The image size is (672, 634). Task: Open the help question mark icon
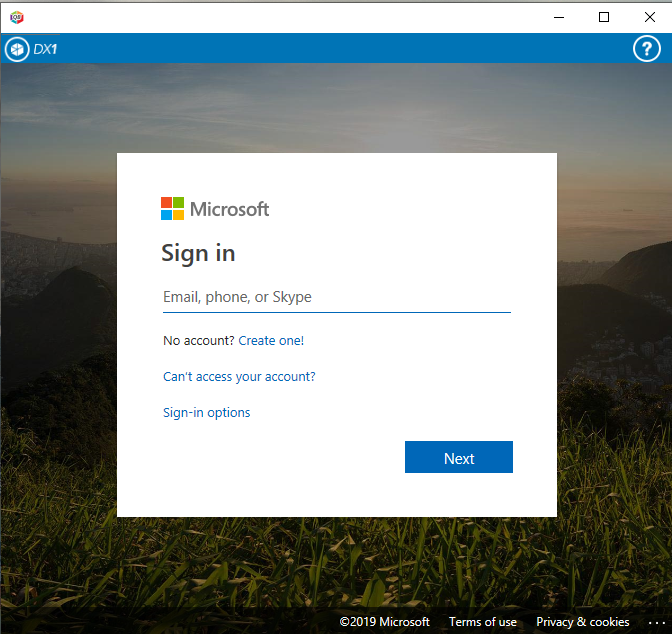(x=647, y=49)
